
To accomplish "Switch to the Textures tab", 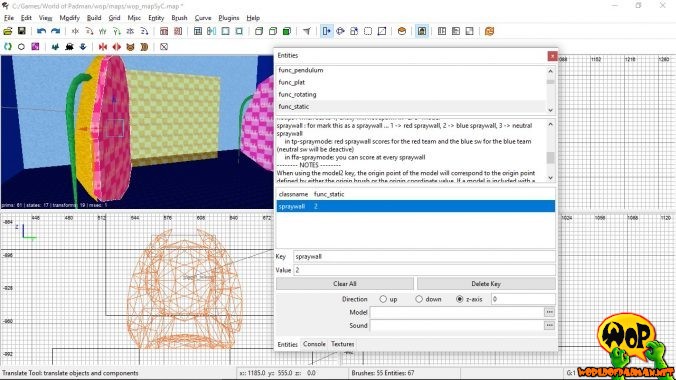I will pos(343,344).
